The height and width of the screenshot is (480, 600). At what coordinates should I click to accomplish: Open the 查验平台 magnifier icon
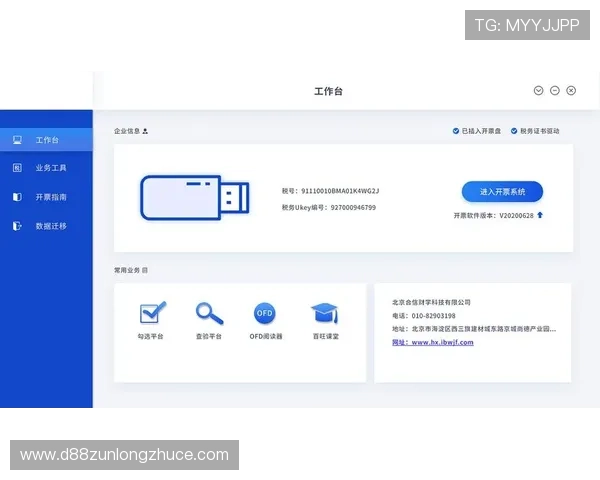tap(209, 313)
